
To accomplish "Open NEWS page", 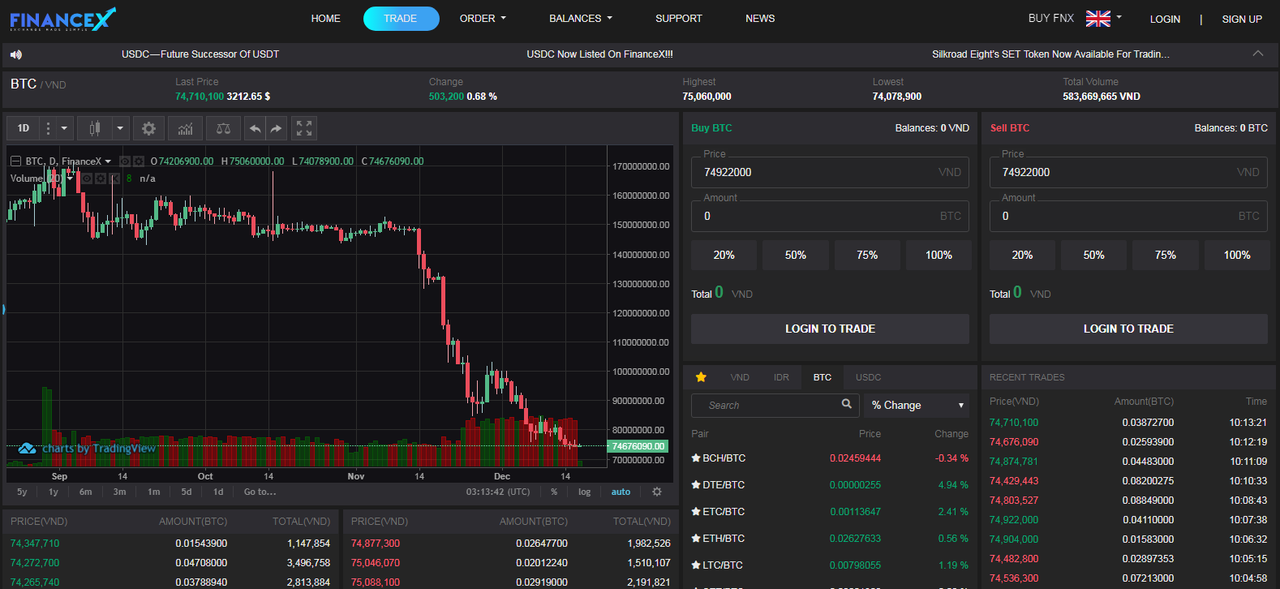I will [x=760, y=18].
